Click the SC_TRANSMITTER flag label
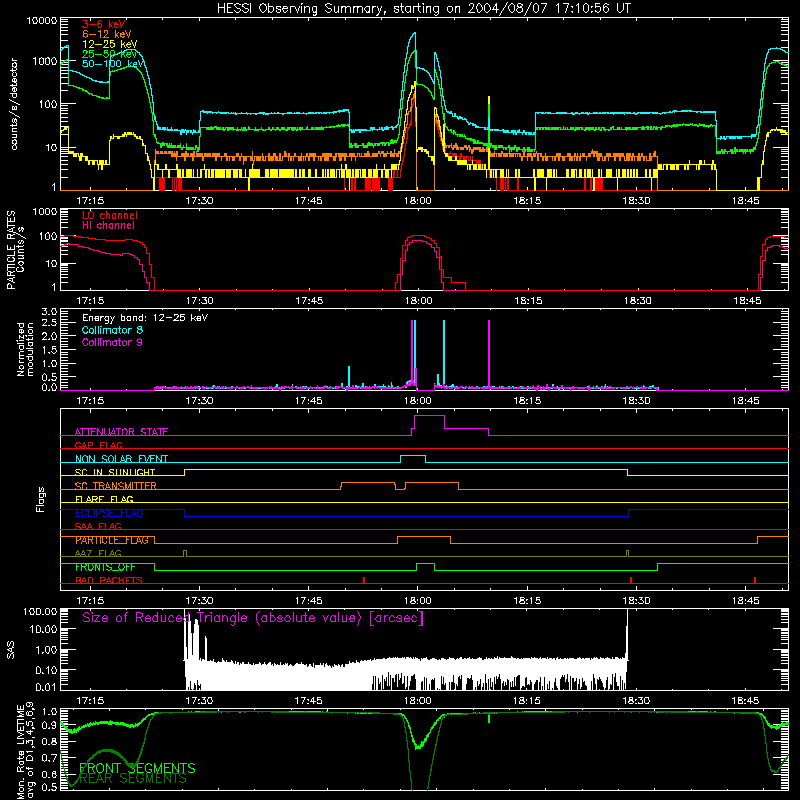The image size is (800, 800). click(116, 486)
